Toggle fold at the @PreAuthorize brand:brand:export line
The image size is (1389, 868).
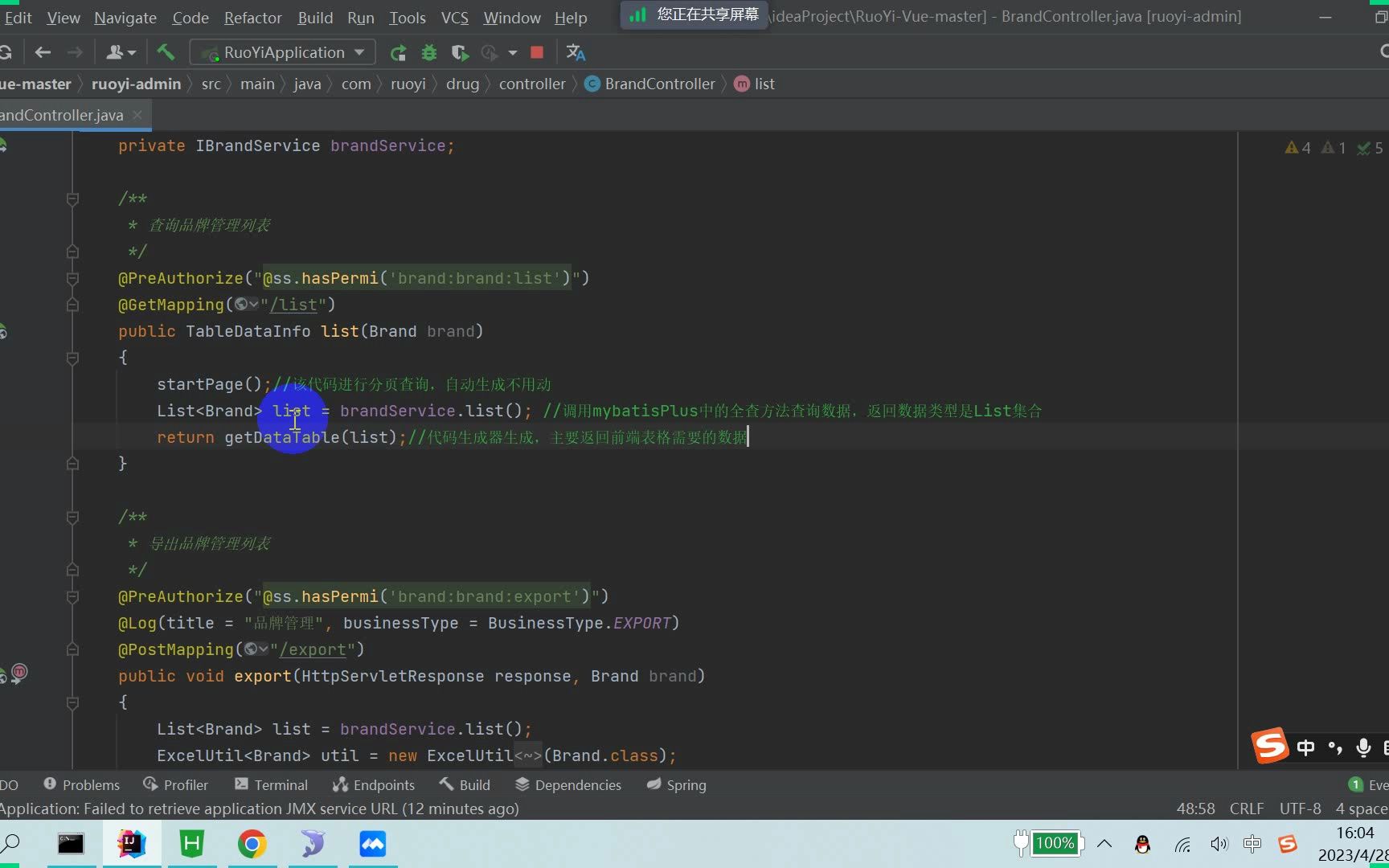[72, 596]
